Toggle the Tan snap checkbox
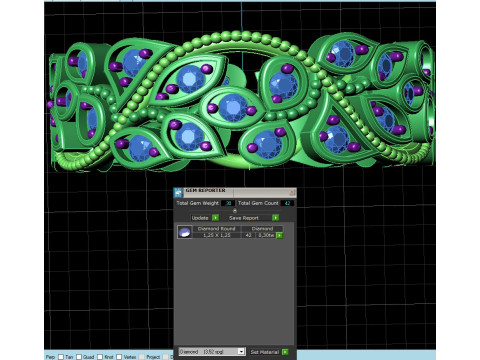480x360 pixels. [x=61, y=357]
